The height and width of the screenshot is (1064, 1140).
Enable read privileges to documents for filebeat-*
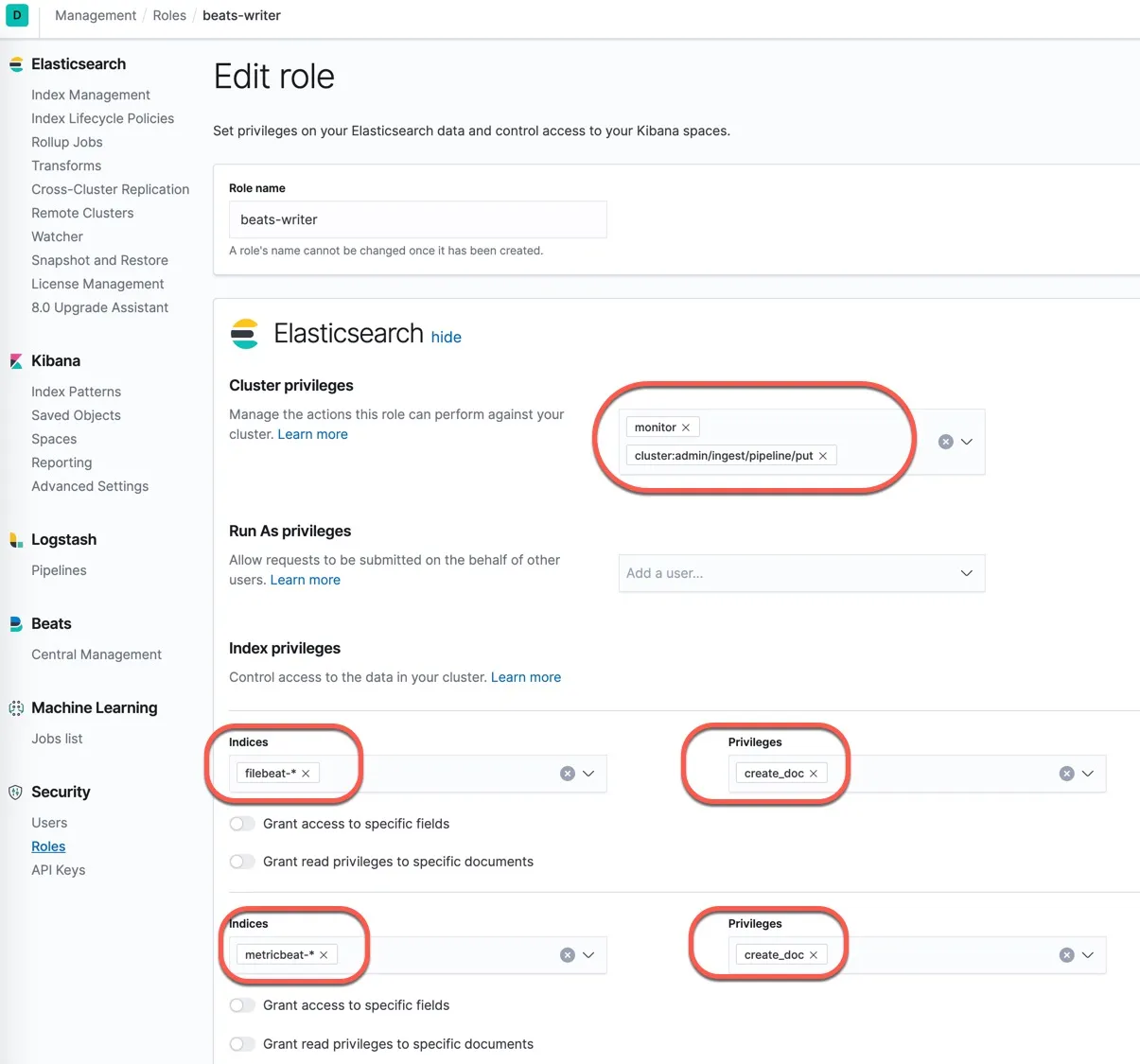pos(243,862)
